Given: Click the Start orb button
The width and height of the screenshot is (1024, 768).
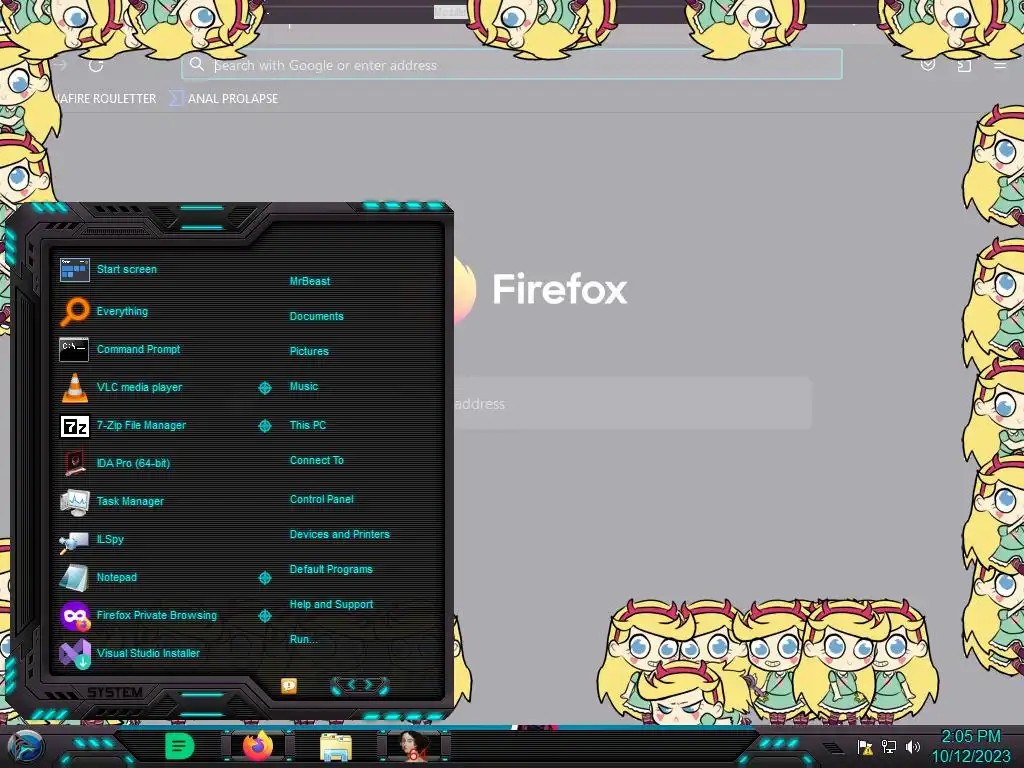Looking at the screenshot, I should click(x=25, y=746).
